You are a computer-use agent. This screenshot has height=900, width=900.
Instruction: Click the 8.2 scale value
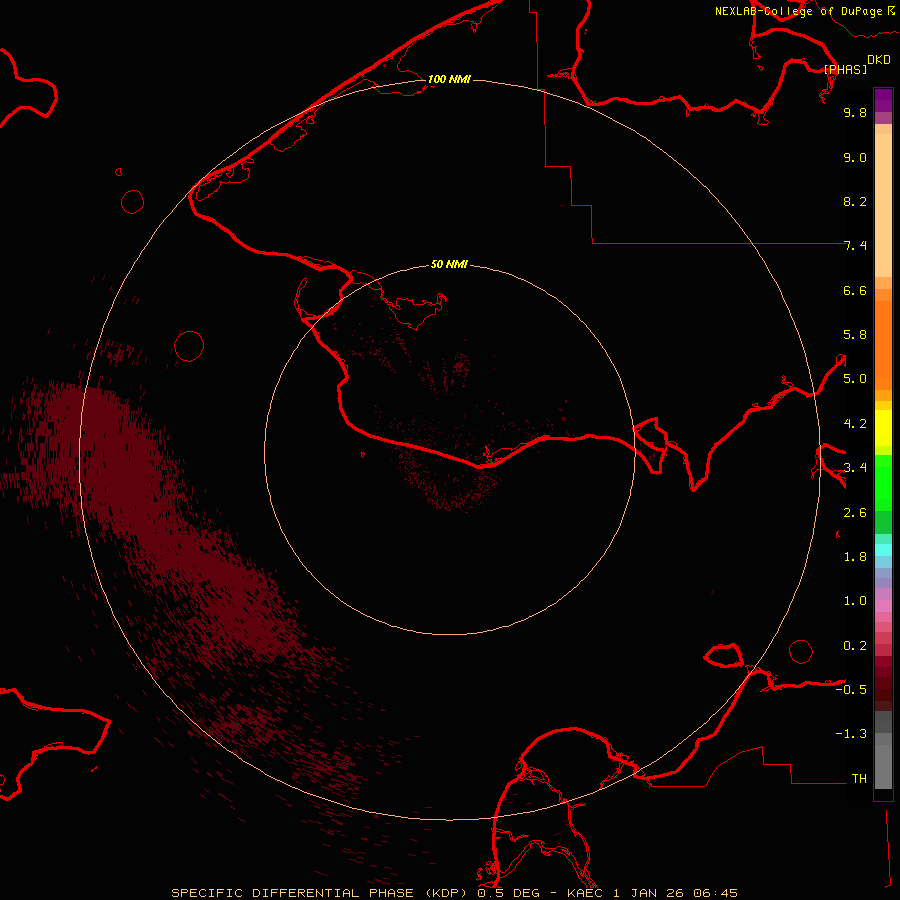click(855, 201)
